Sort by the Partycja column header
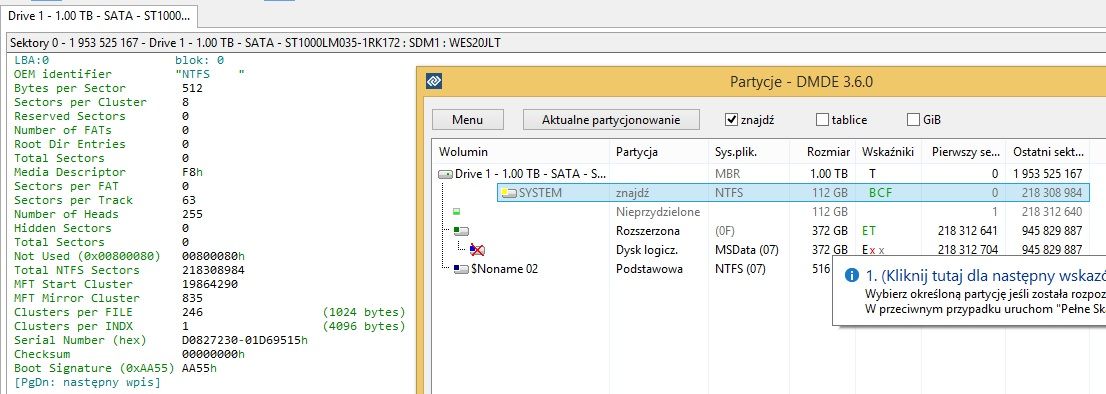 [x=659, y=152]
